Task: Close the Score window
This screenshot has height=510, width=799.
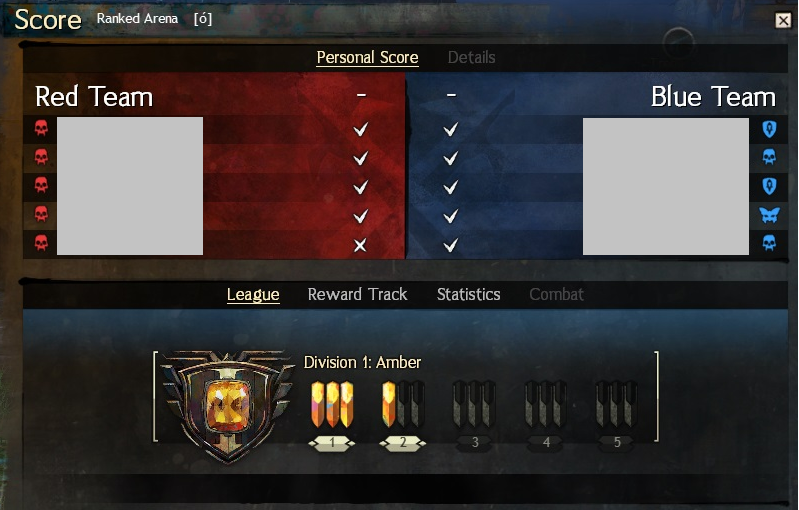Action: coord(783,20)
